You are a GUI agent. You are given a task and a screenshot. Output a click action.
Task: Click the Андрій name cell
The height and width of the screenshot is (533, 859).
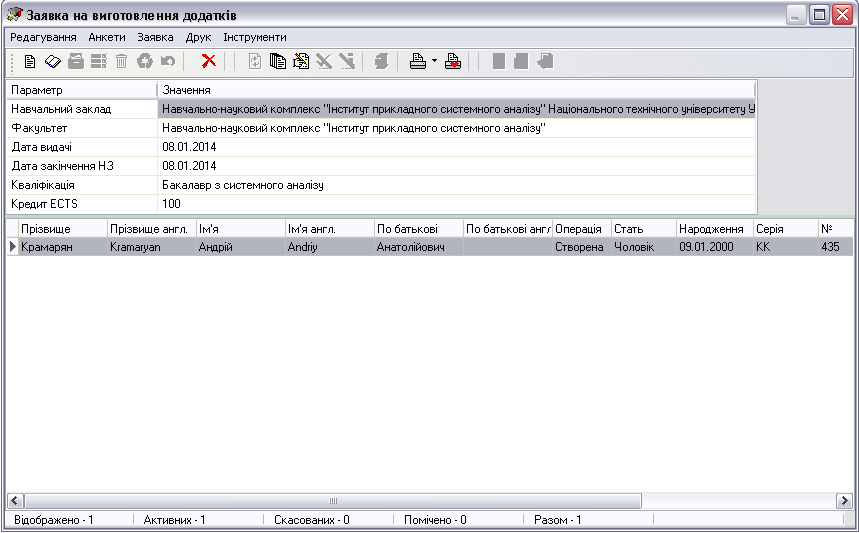click(241, 247)
